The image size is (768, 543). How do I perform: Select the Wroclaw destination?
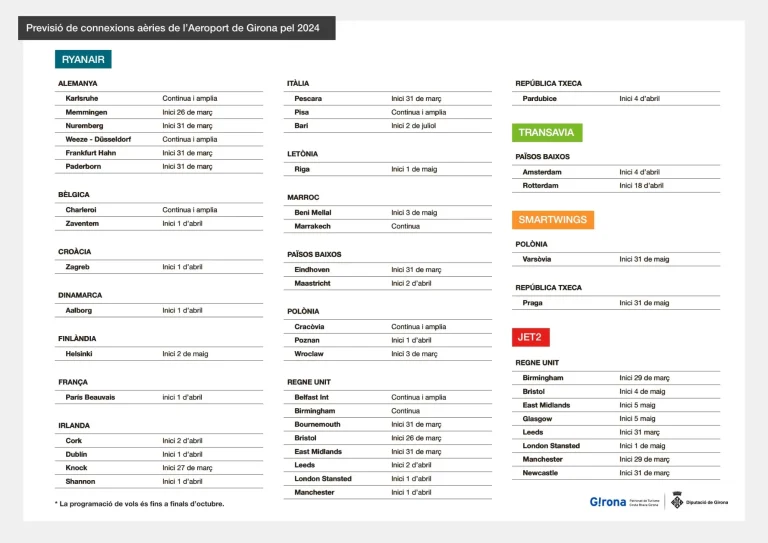point(309,354)
